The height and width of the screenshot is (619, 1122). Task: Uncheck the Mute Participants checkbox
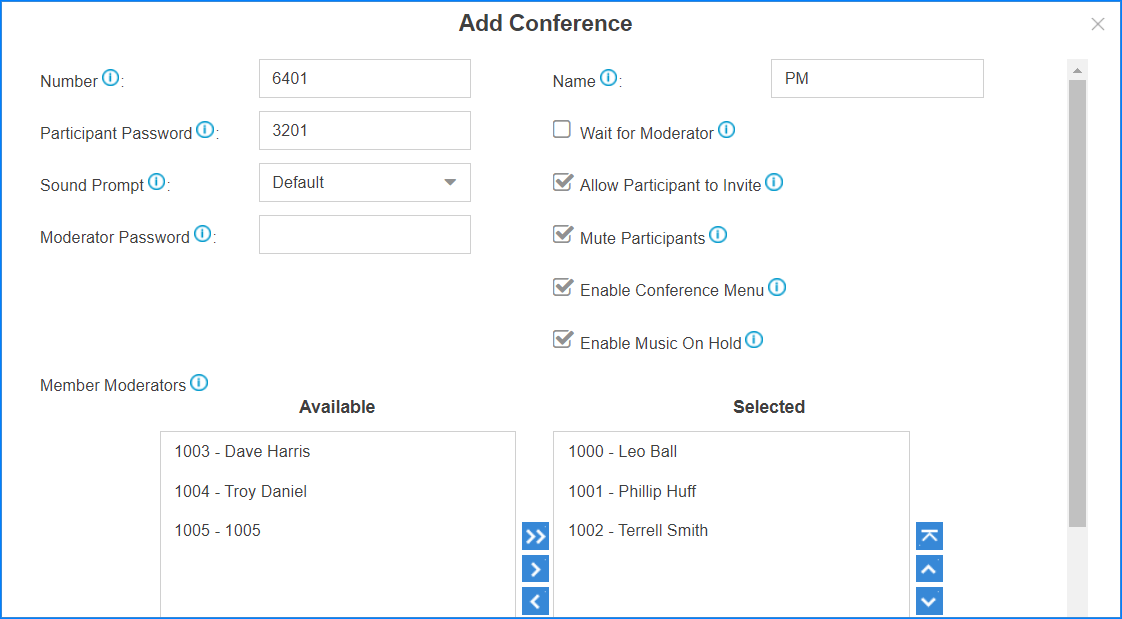(562, 234)
